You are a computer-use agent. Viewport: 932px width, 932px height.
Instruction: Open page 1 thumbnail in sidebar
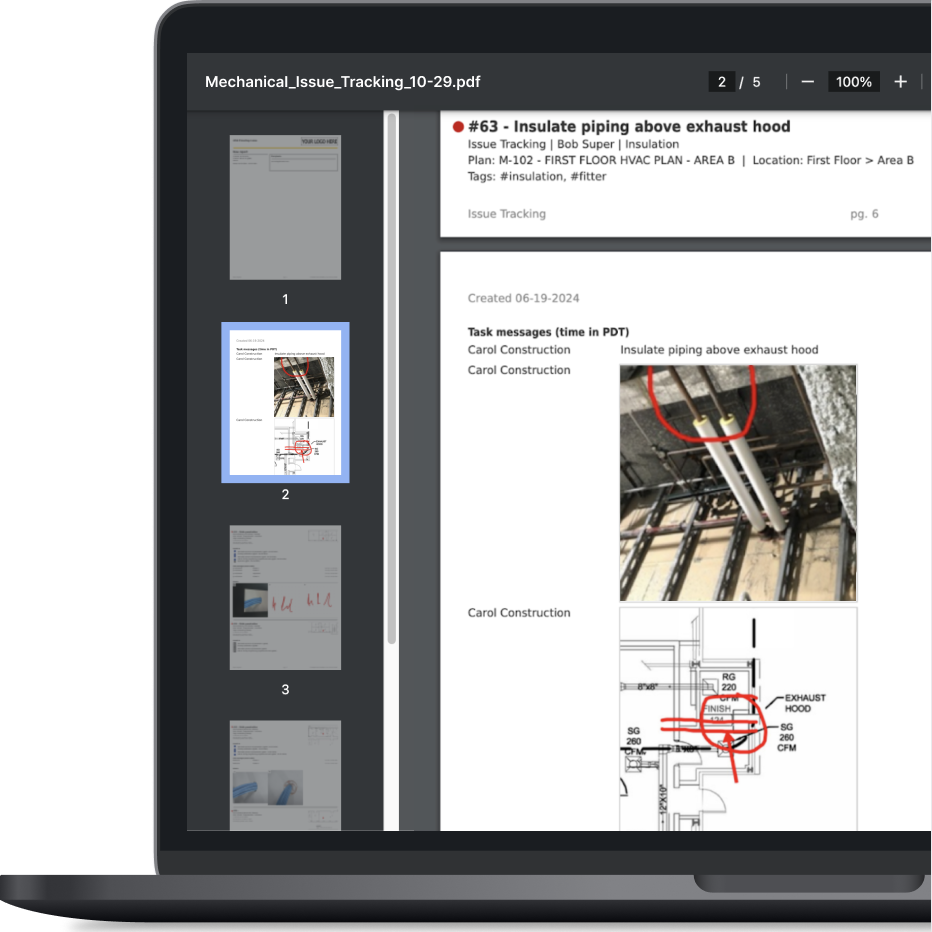pyautogui.click(x=285, y=207)
